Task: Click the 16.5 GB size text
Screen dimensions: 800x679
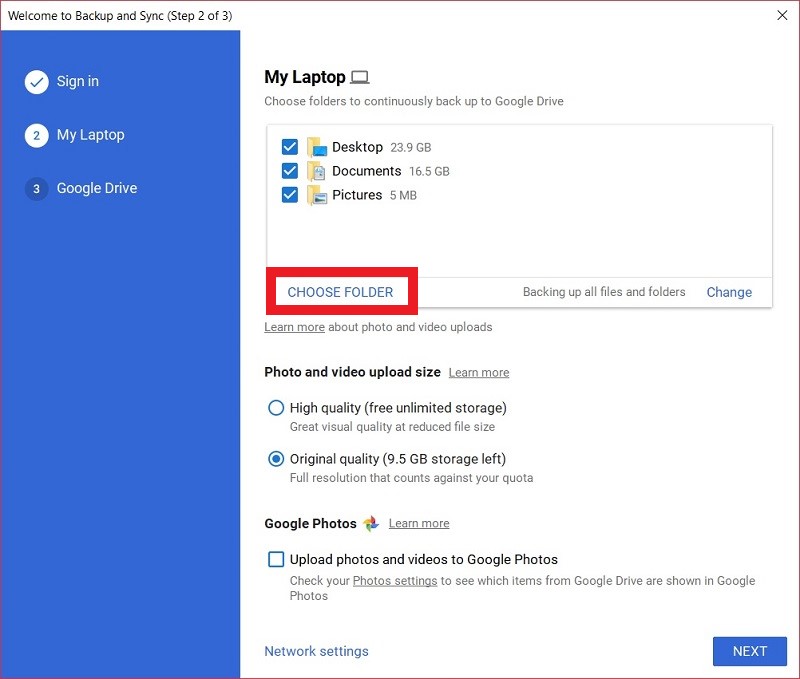Action: pos(429,171)
